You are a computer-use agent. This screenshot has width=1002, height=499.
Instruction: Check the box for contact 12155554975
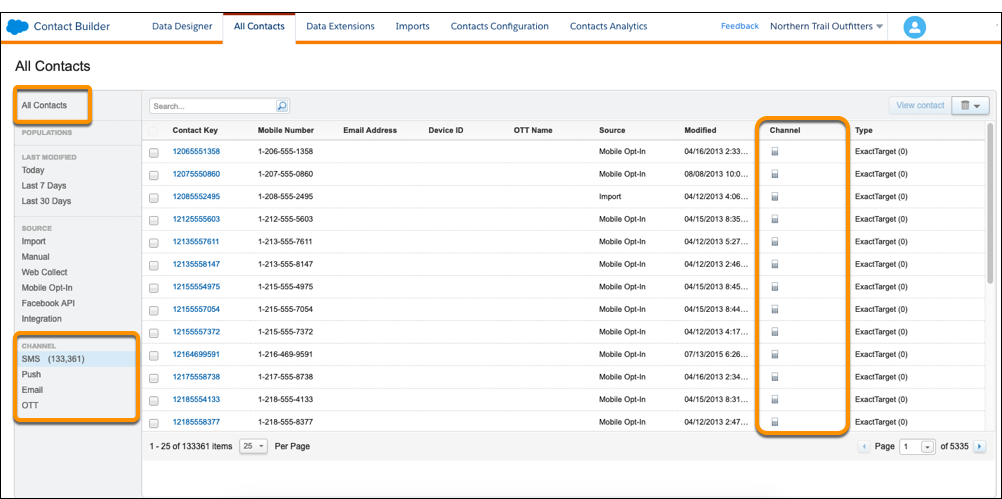coord(153,288)
